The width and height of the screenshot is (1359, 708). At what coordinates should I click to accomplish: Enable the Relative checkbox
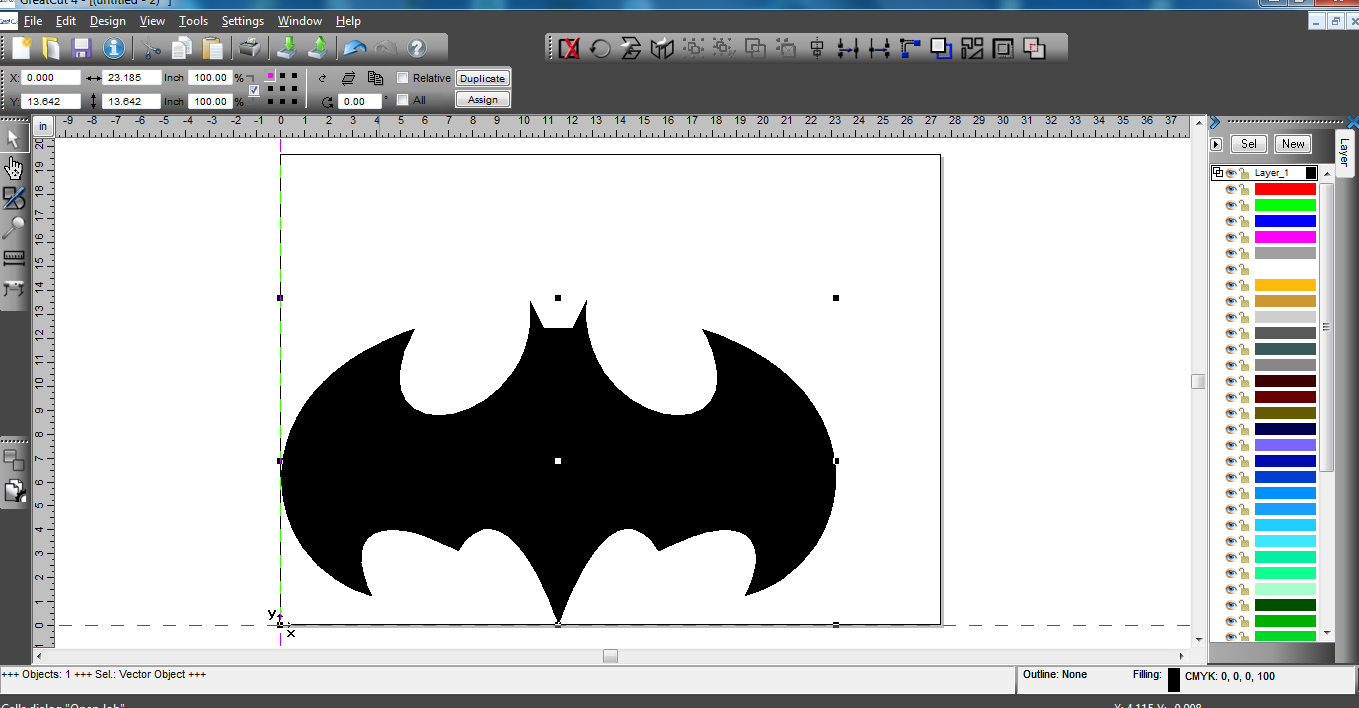(x=403, y=78)
